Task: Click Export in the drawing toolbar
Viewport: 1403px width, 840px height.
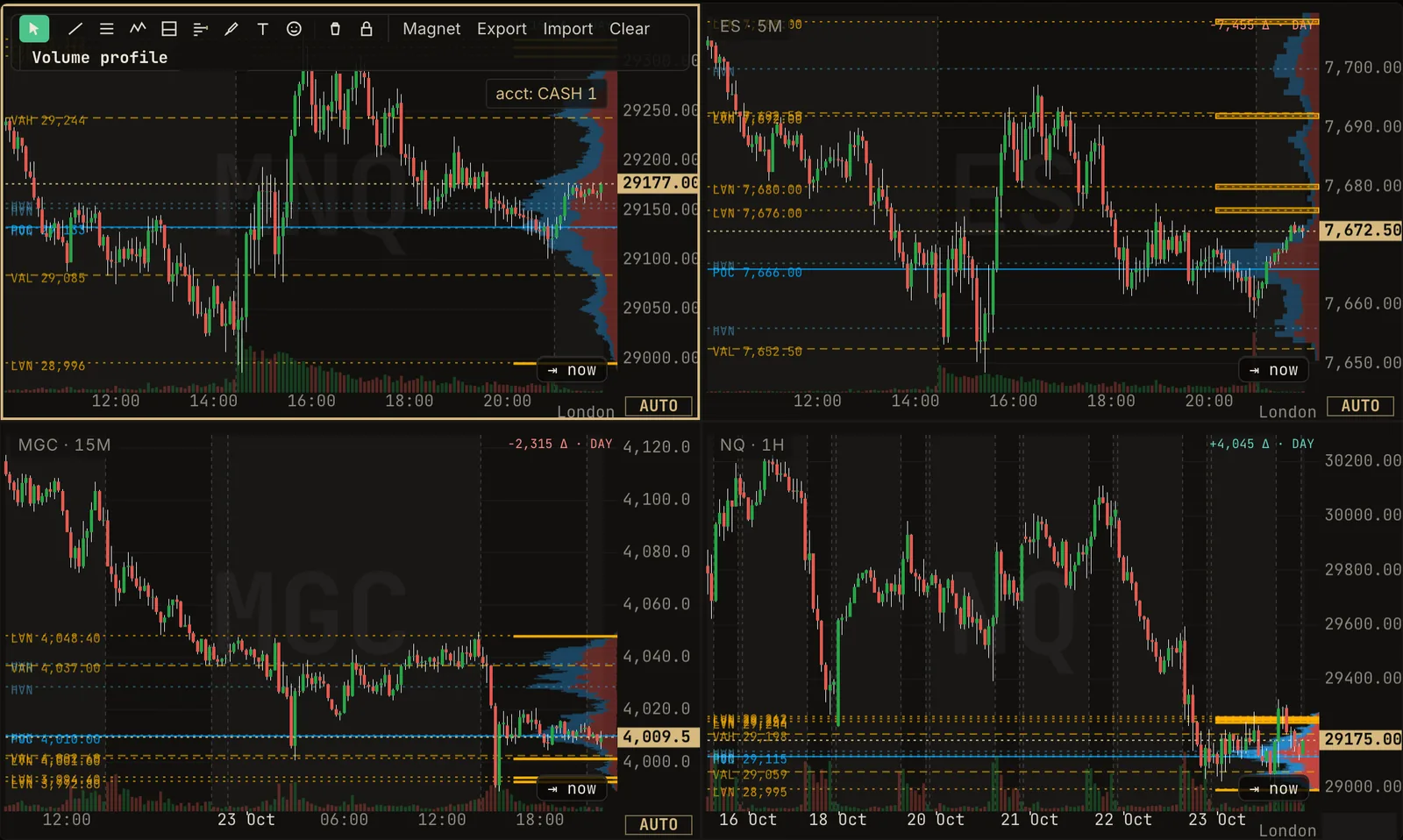Action: 502,29
